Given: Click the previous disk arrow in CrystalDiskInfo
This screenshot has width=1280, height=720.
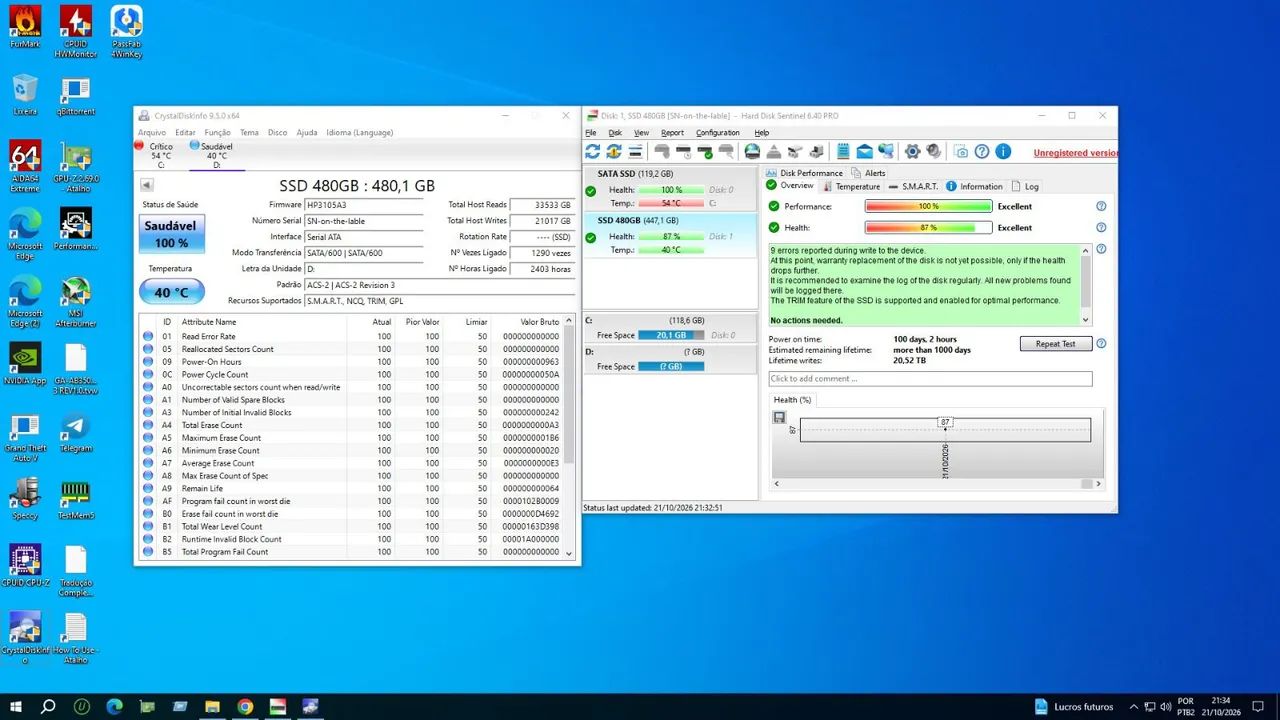Looking at the screenshot, I should [147, 185].
